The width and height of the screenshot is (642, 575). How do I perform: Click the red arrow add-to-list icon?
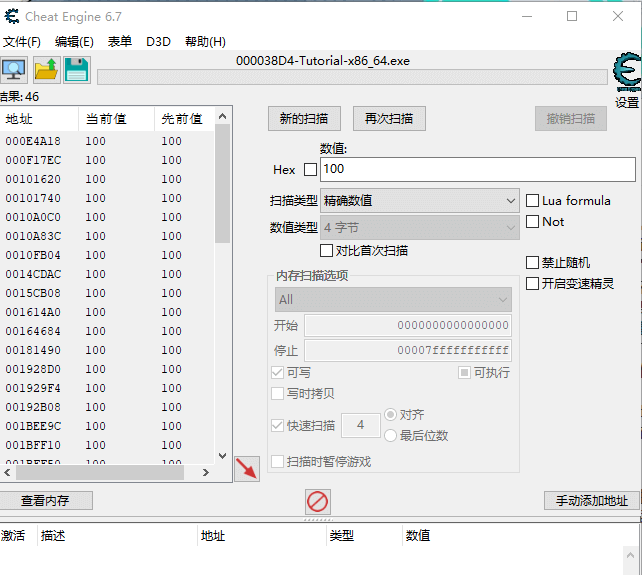click(247, 469)
